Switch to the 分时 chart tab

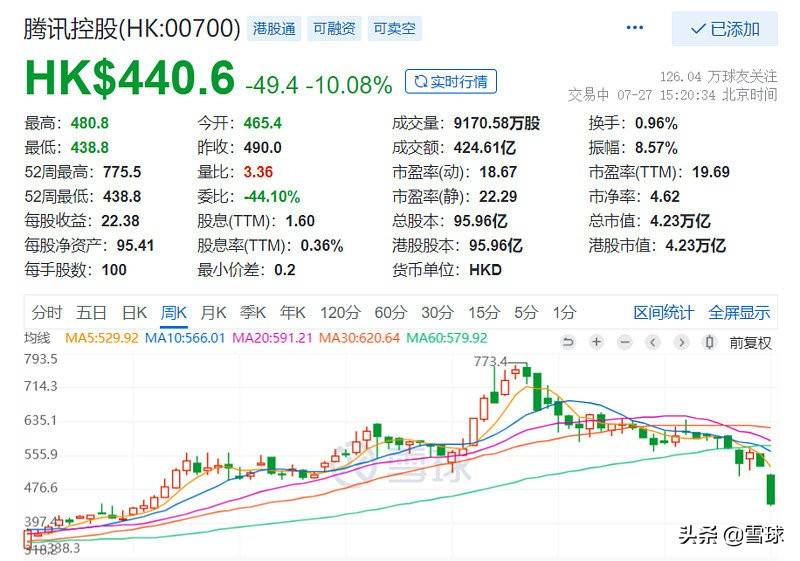pos(46,312)
